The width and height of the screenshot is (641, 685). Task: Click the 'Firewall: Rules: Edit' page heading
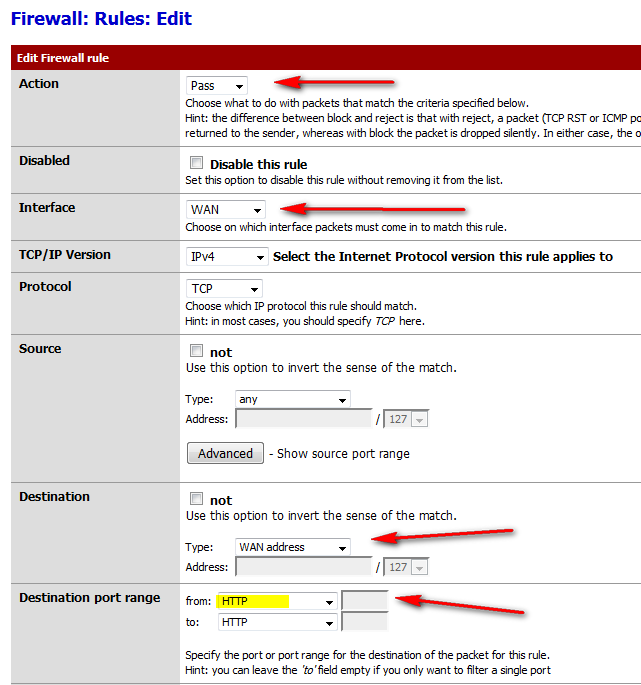(x=101, y=19)
